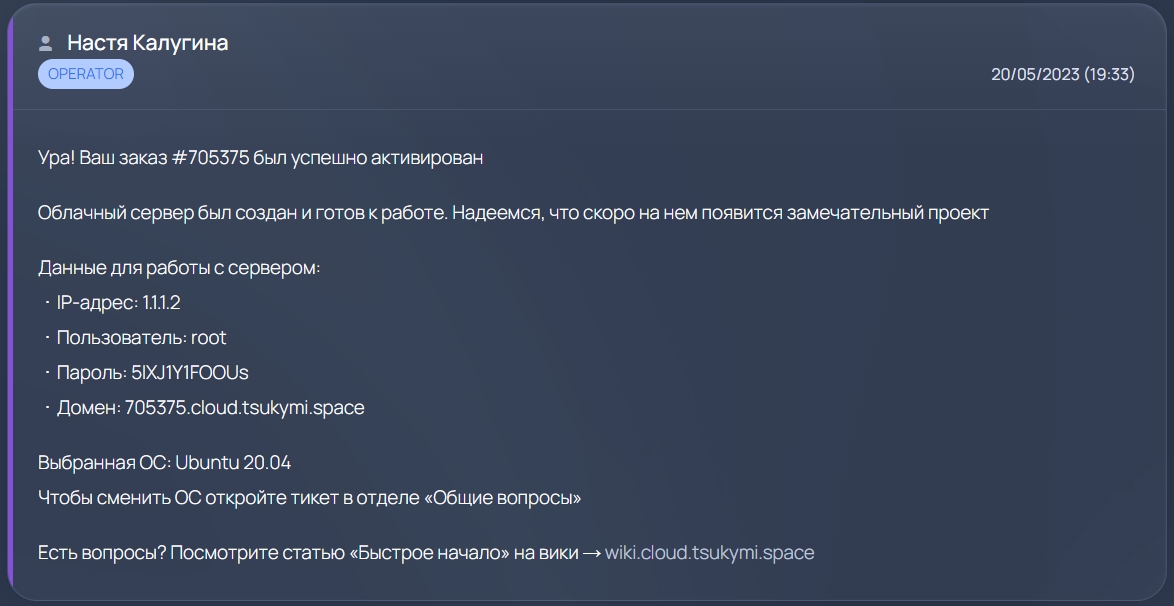Screen dimensions: 1174x606
Task: Click the IP address value 1.1.1.2
Action: (x=161, y=303)
